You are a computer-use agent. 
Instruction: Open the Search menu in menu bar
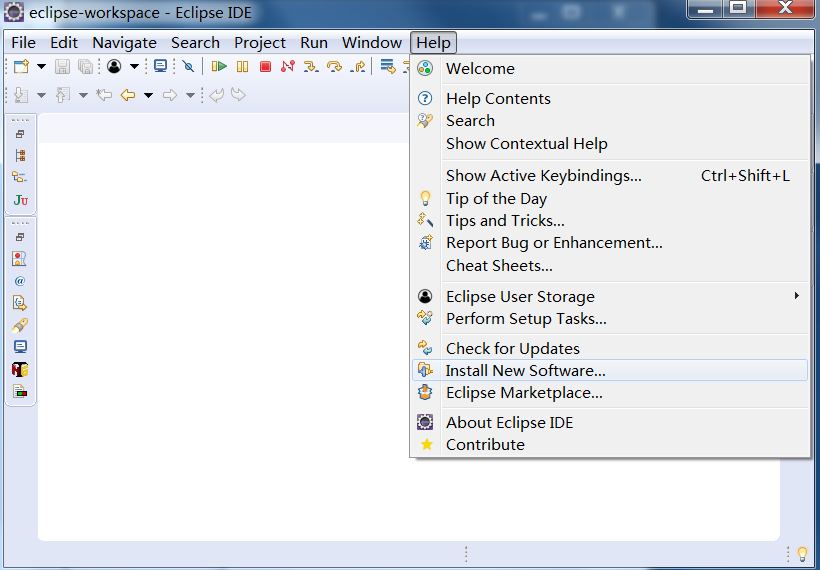[195, 42]
